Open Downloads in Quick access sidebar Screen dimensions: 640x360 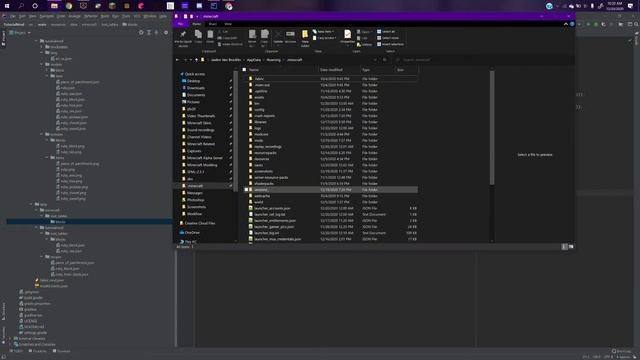196,88
